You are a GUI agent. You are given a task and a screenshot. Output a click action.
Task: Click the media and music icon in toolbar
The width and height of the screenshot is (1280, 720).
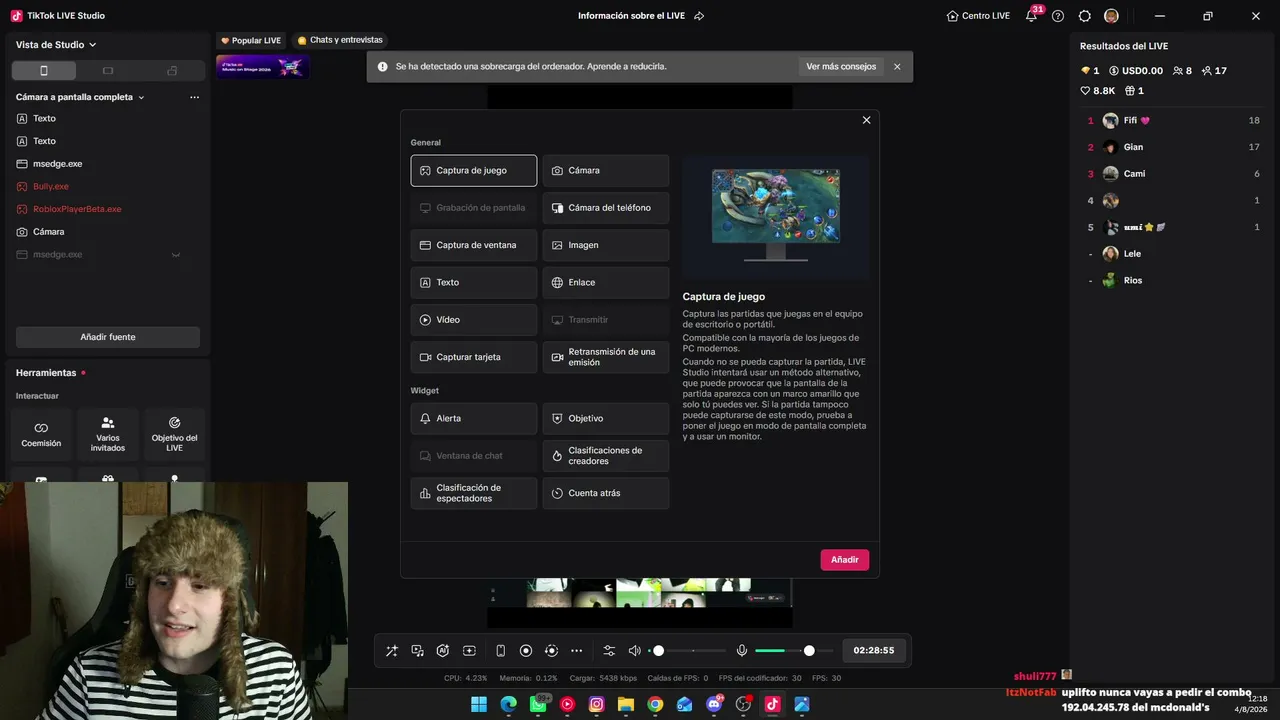(417, 651)
